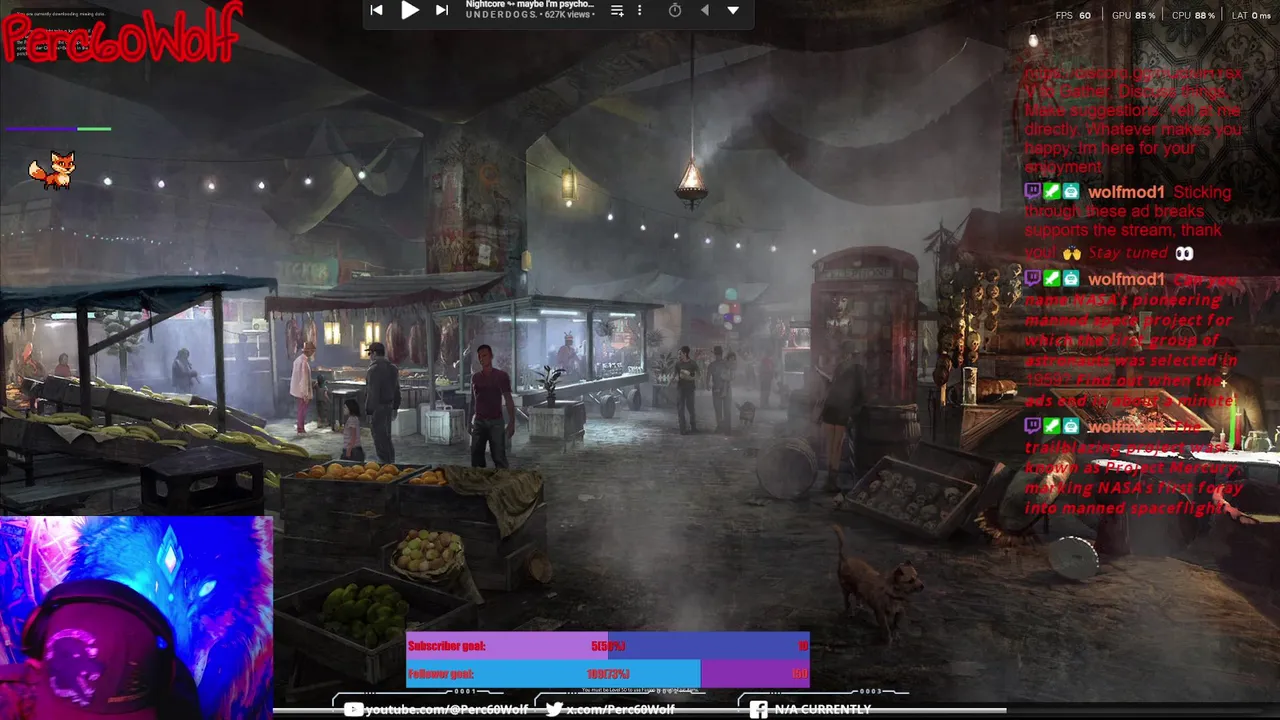
Task: Click the Follower goal progress bar
Action: [608, 674]
